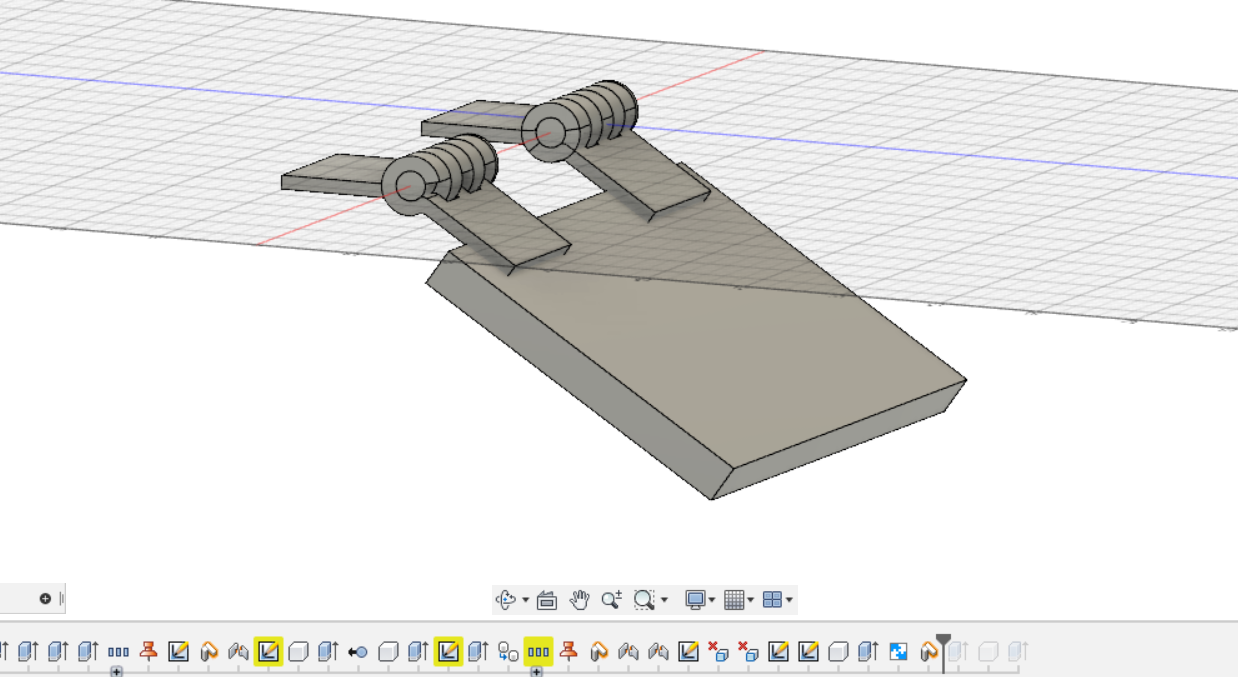Select the highlighted sketch followed by a box feature
This screenshot has width=1238, height=677.
click(x=268, y=652)
